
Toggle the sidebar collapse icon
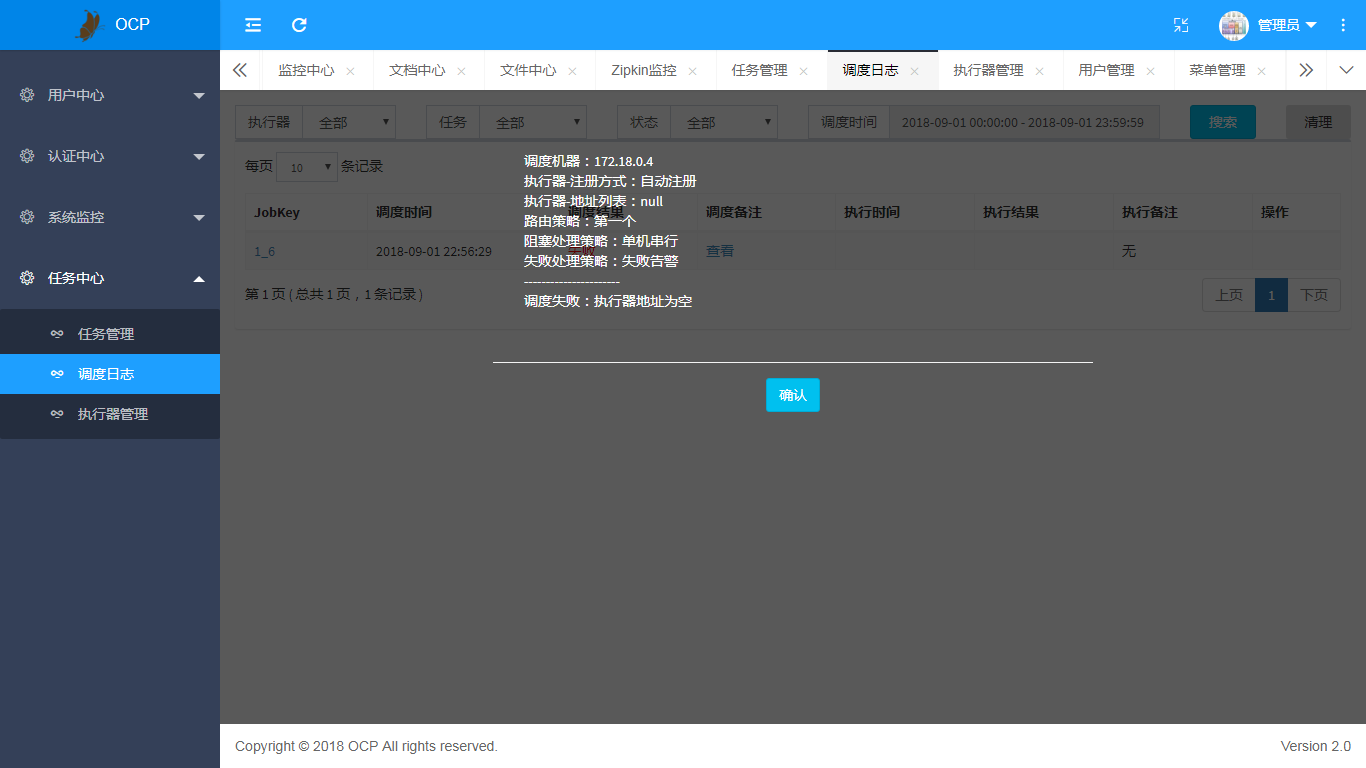pyautogui.click(x=253, y=25)
